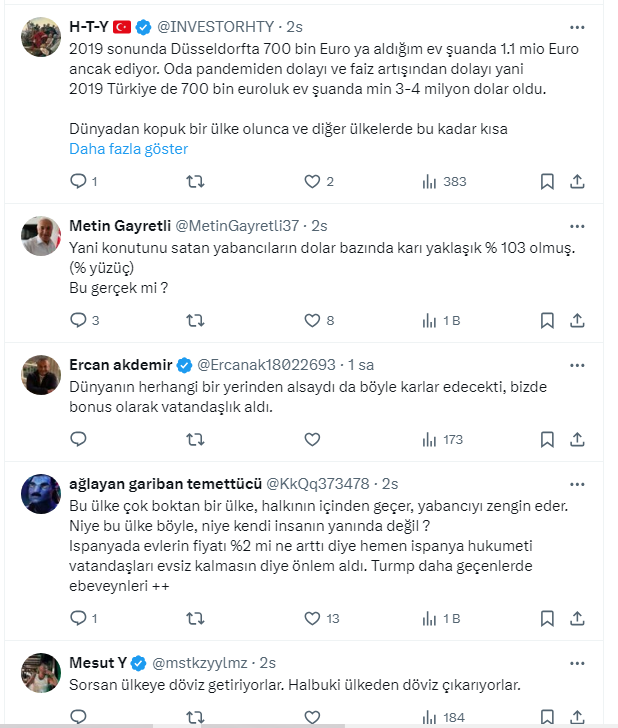Viewport: 618px width, 728px height.
Task: Share ağlayan gariban temettücü's tweet
Action: [577, 619]
